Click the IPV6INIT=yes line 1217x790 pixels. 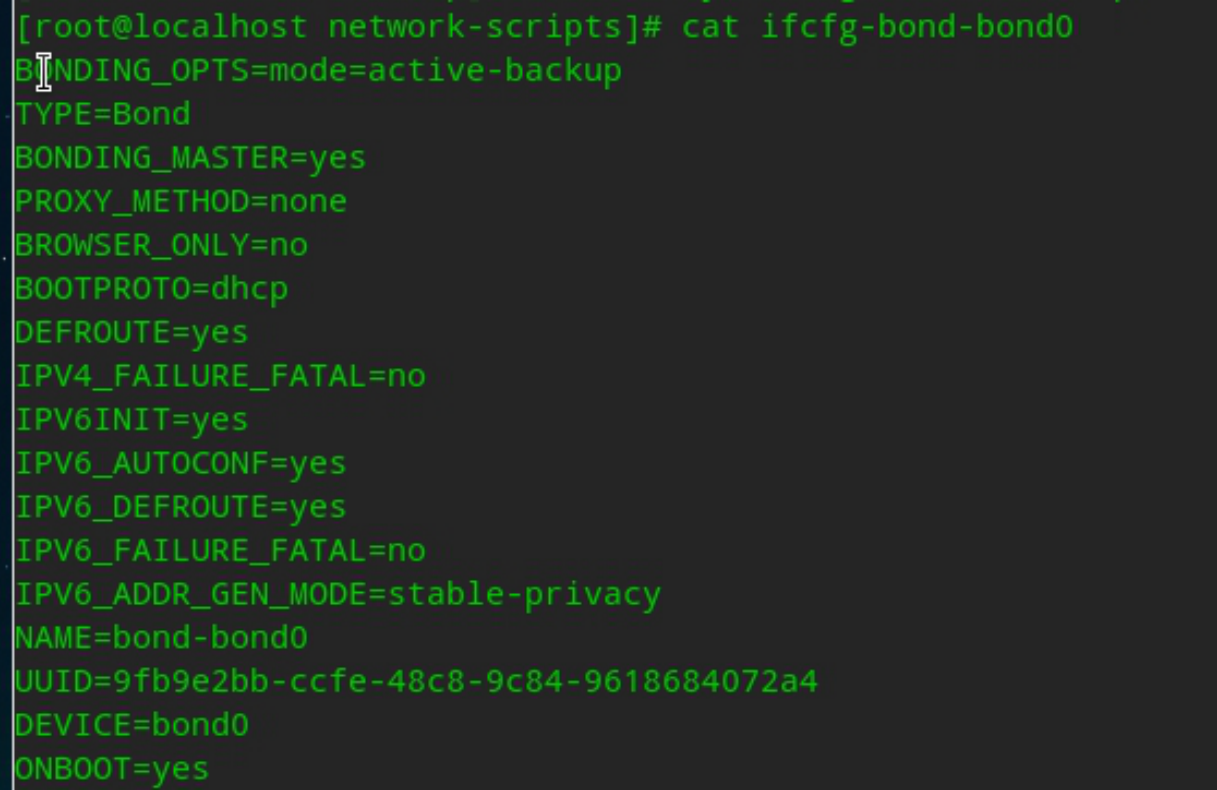click(131, 420)
